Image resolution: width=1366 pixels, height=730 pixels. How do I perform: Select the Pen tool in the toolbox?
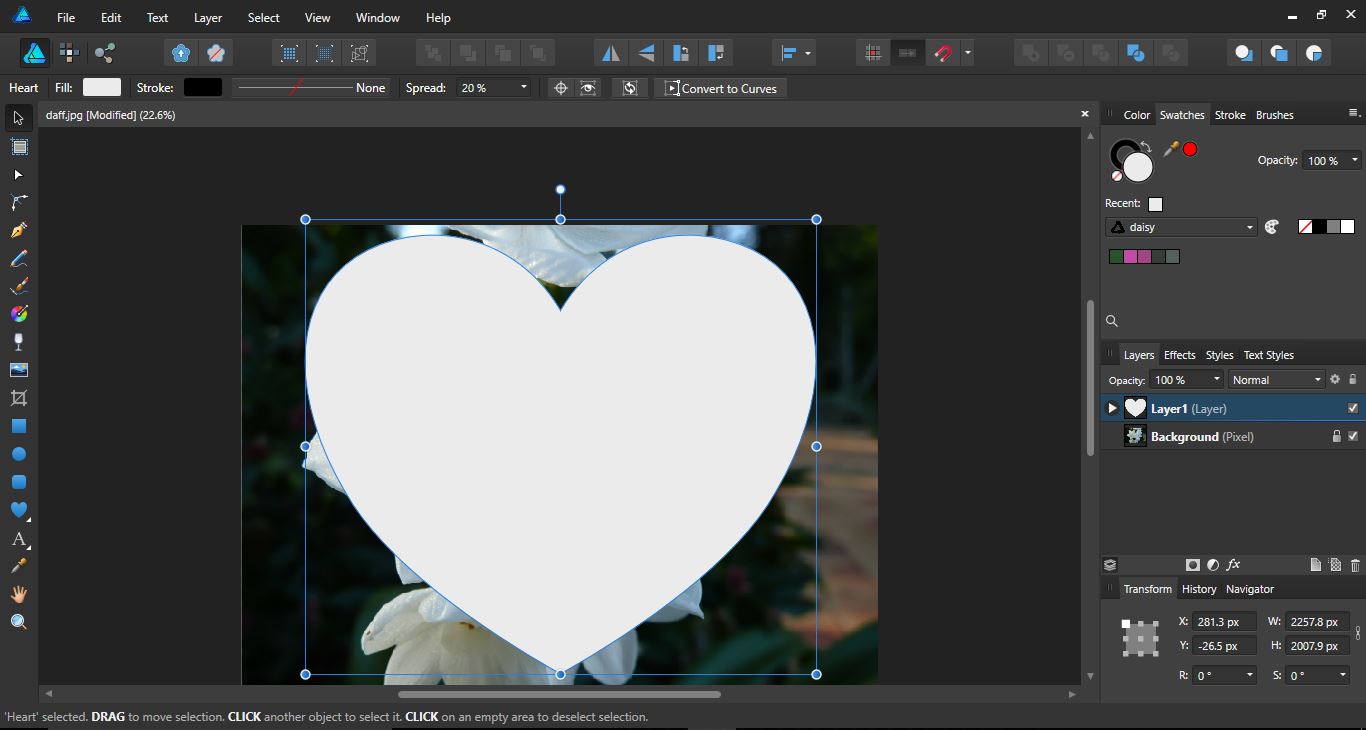click(18, 230)
